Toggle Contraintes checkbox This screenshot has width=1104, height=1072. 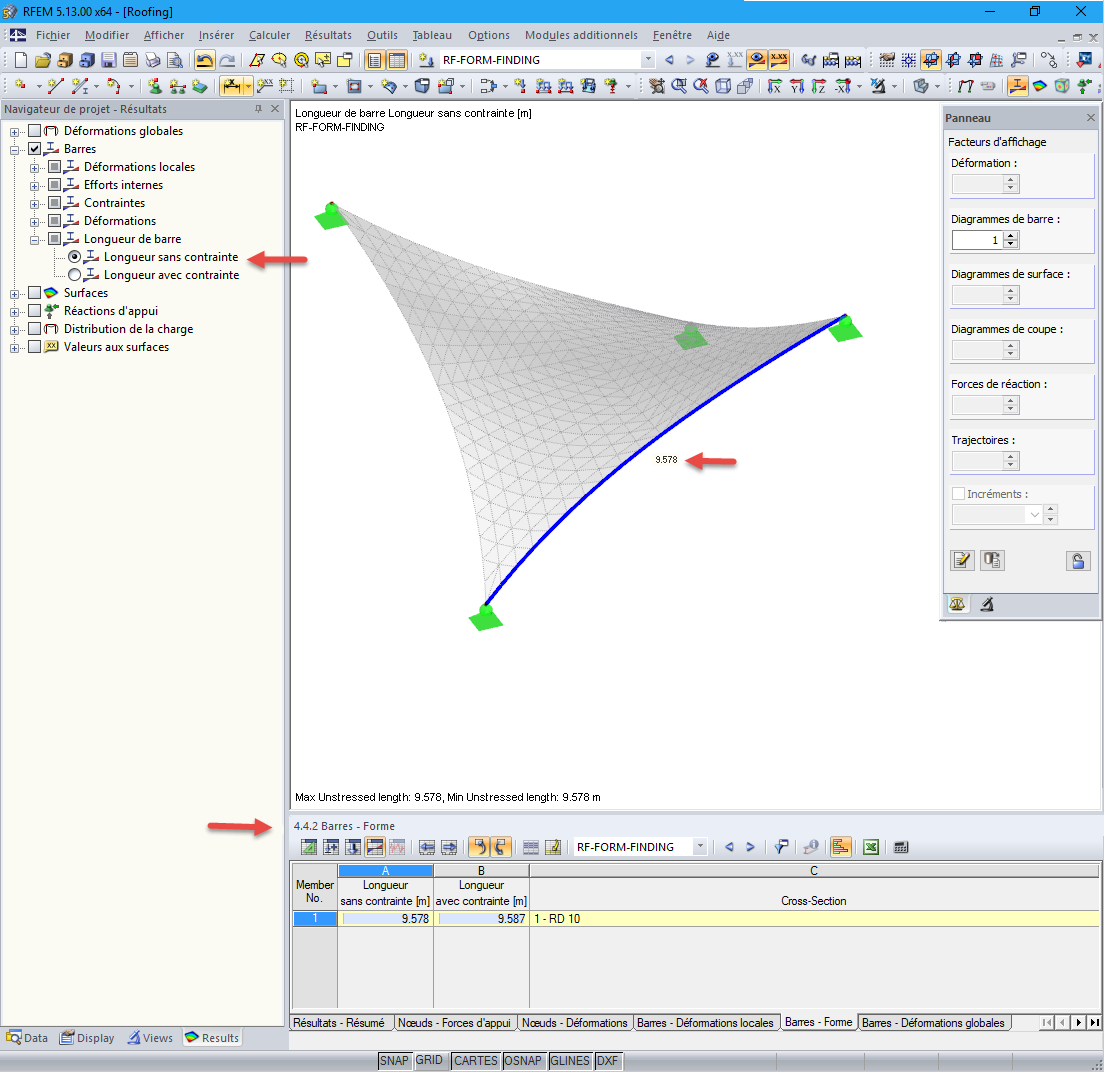tap(54, 203)
